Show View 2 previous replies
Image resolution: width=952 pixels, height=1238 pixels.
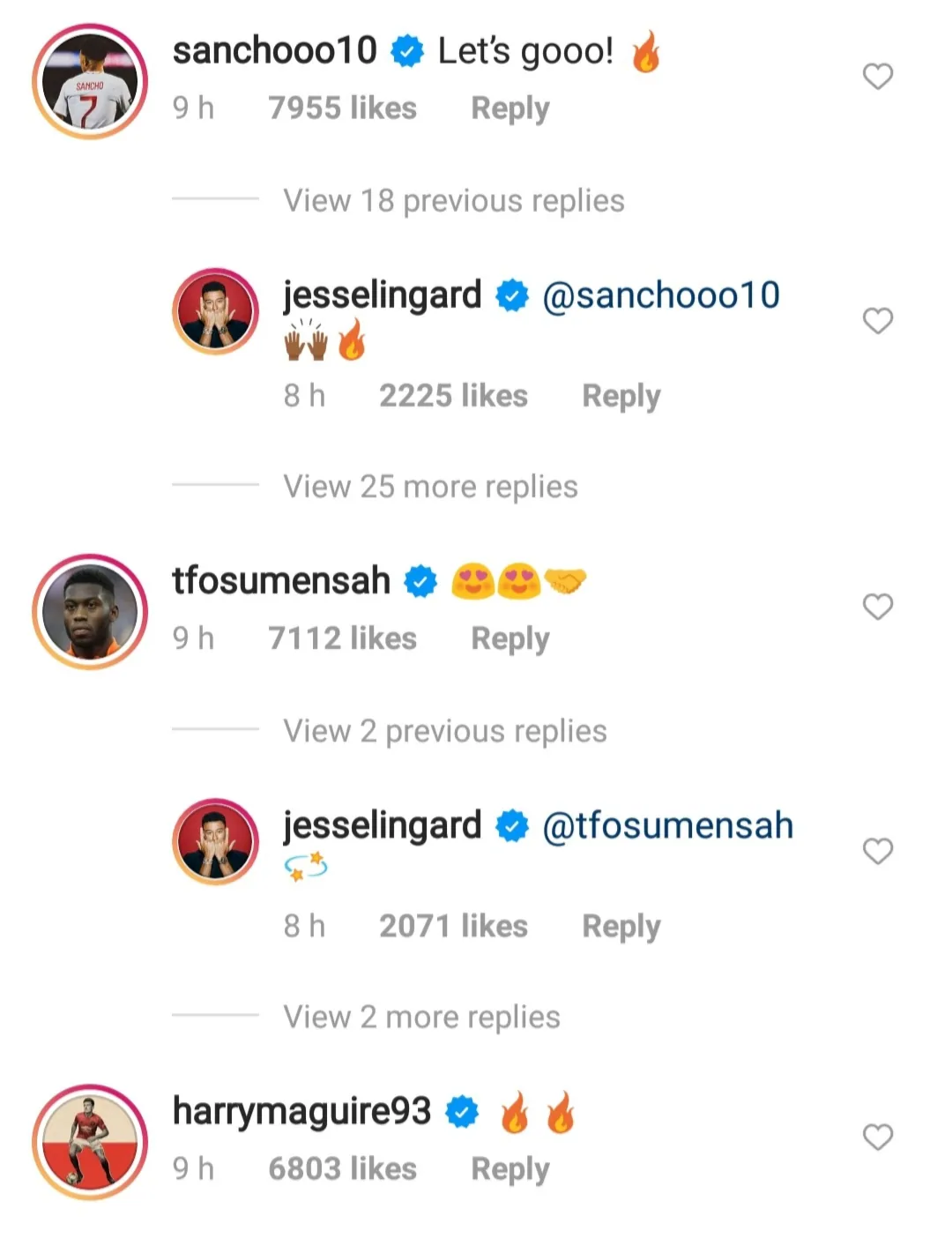tap(444, 731)
